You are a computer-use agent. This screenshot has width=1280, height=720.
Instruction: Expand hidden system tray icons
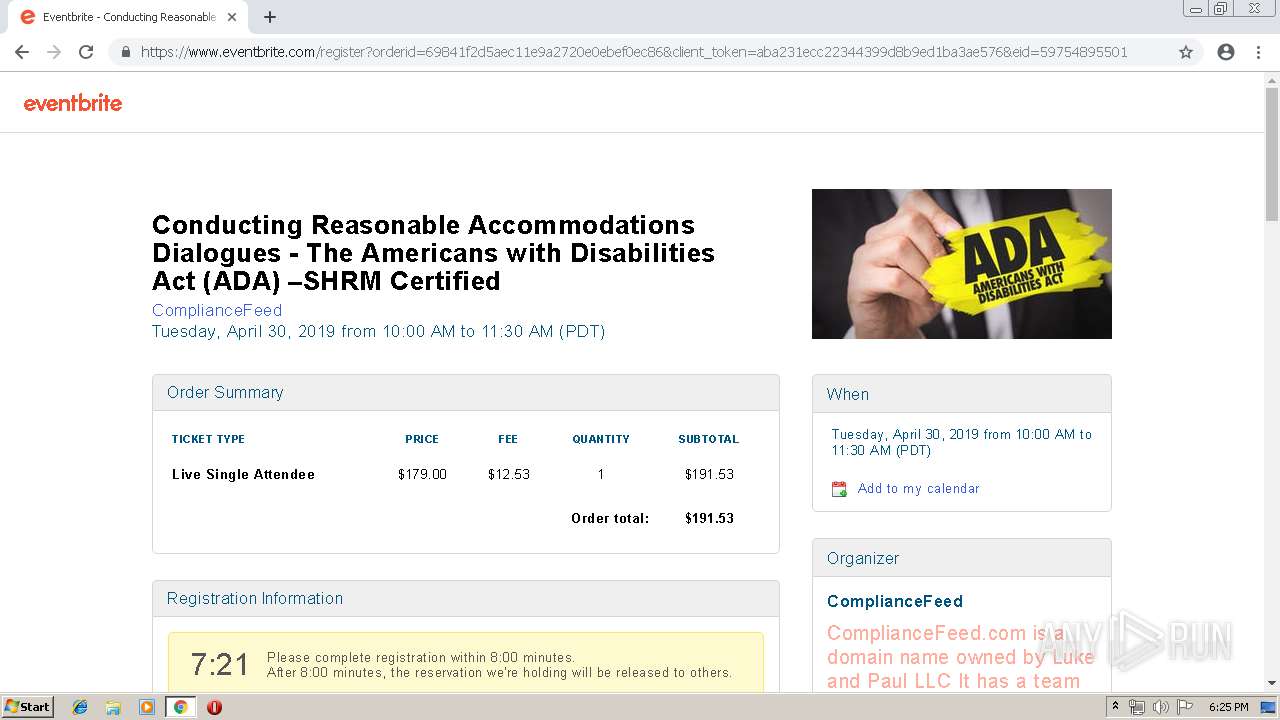[1116, 707]
